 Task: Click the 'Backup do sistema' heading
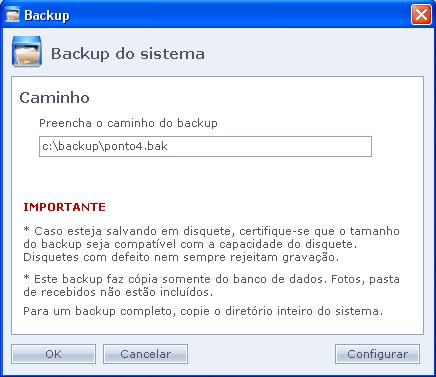point(128,54)
